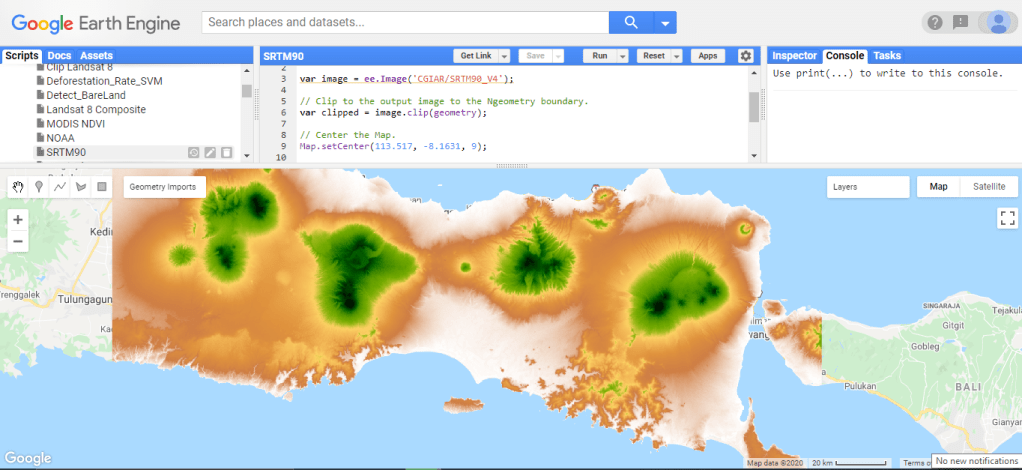Expand the Get Link dropdown arrow
Image resolution: width=1022 pixels, height=470 pixels.
[505, 57]
